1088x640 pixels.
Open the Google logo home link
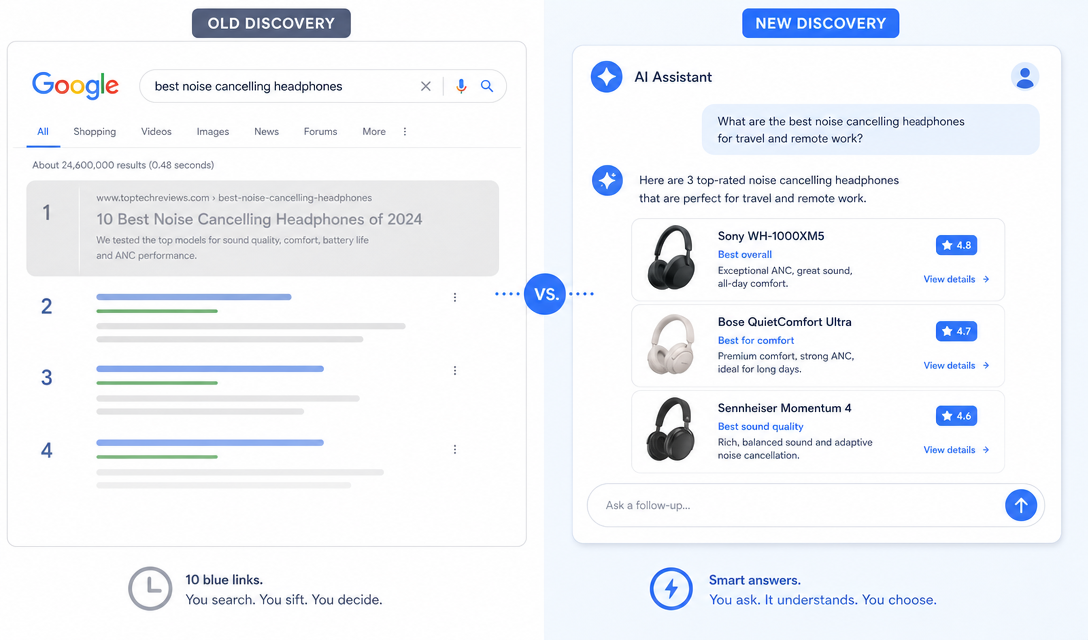click(x=76, y=85)
